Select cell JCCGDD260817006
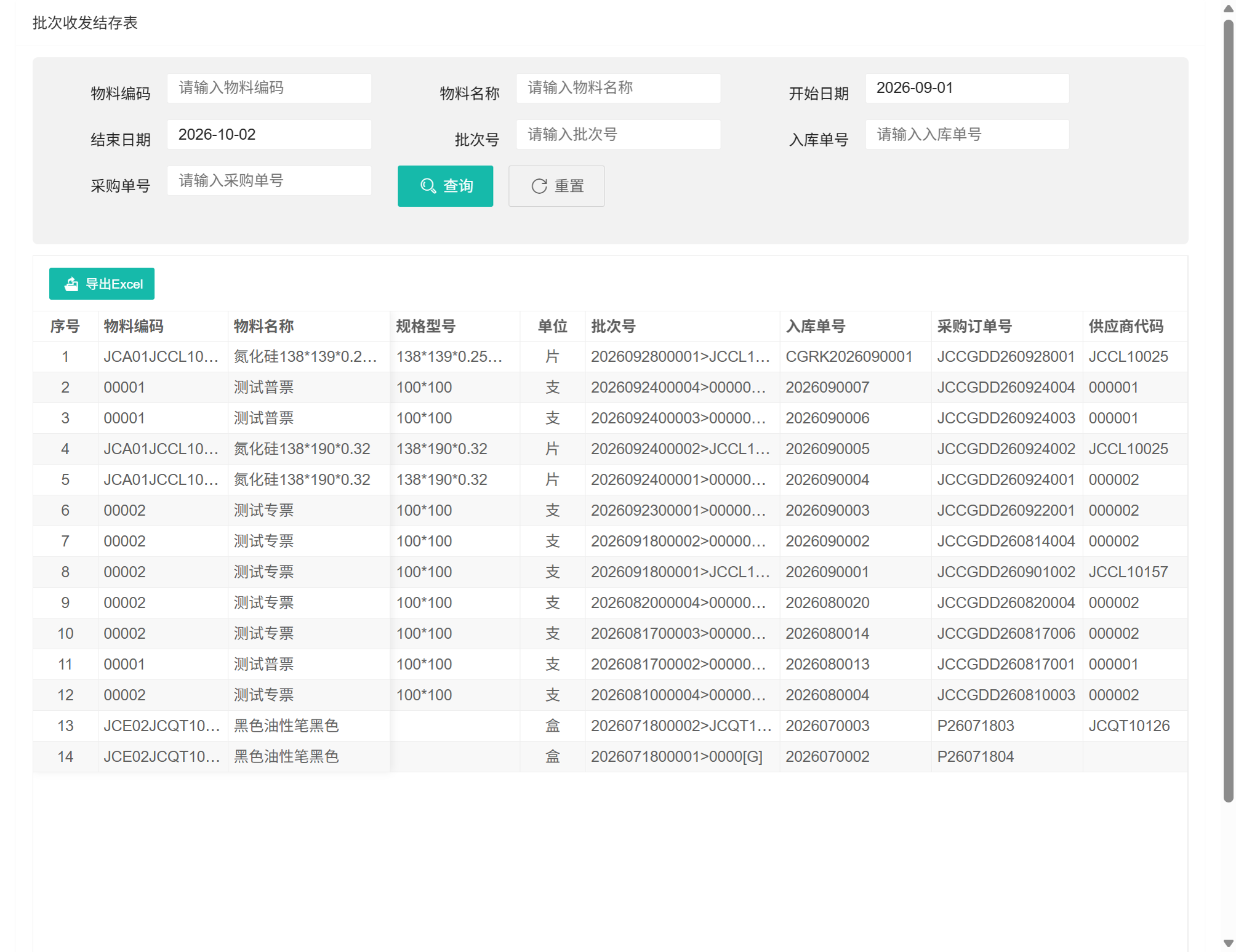 point(1006,634)
